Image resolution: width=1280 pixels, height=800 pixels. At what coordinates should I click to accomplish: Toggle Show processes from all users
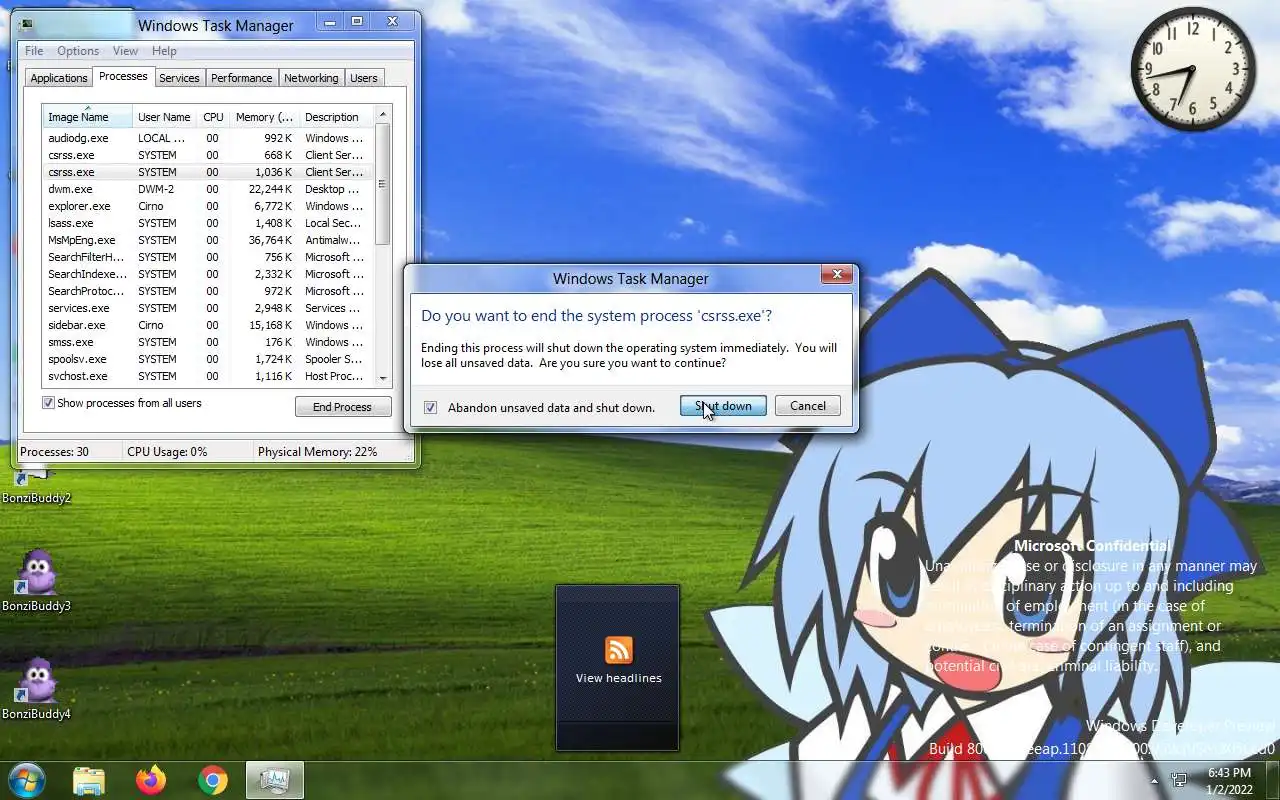click(48, 403)
